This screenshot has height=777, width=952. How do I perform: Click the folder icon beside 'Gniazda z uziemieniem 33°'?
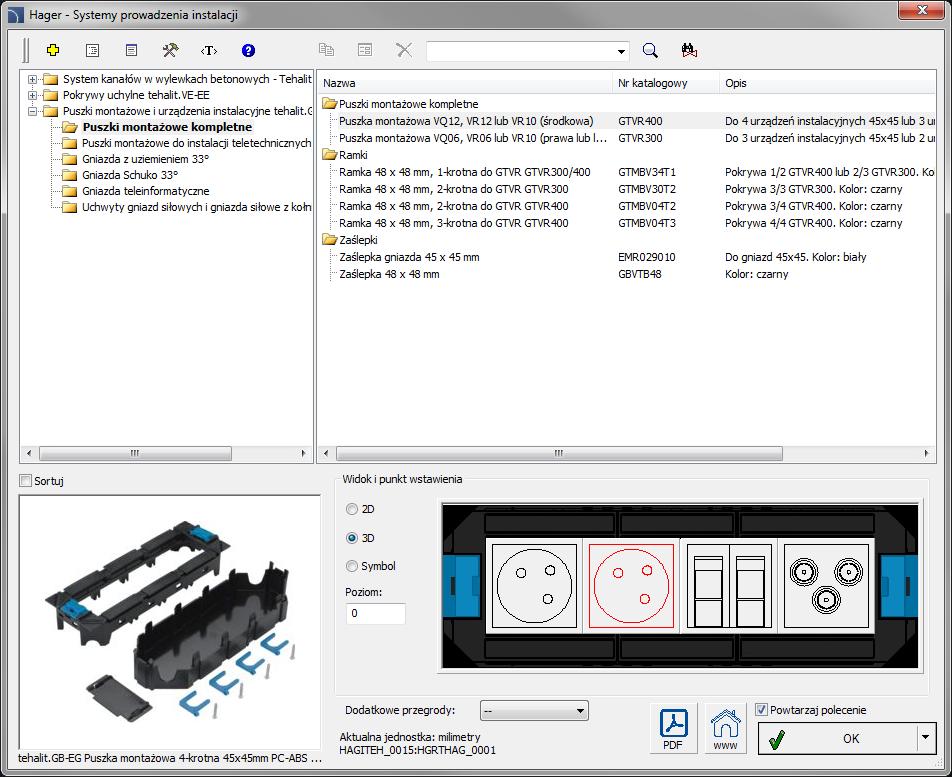coord(70,159)
